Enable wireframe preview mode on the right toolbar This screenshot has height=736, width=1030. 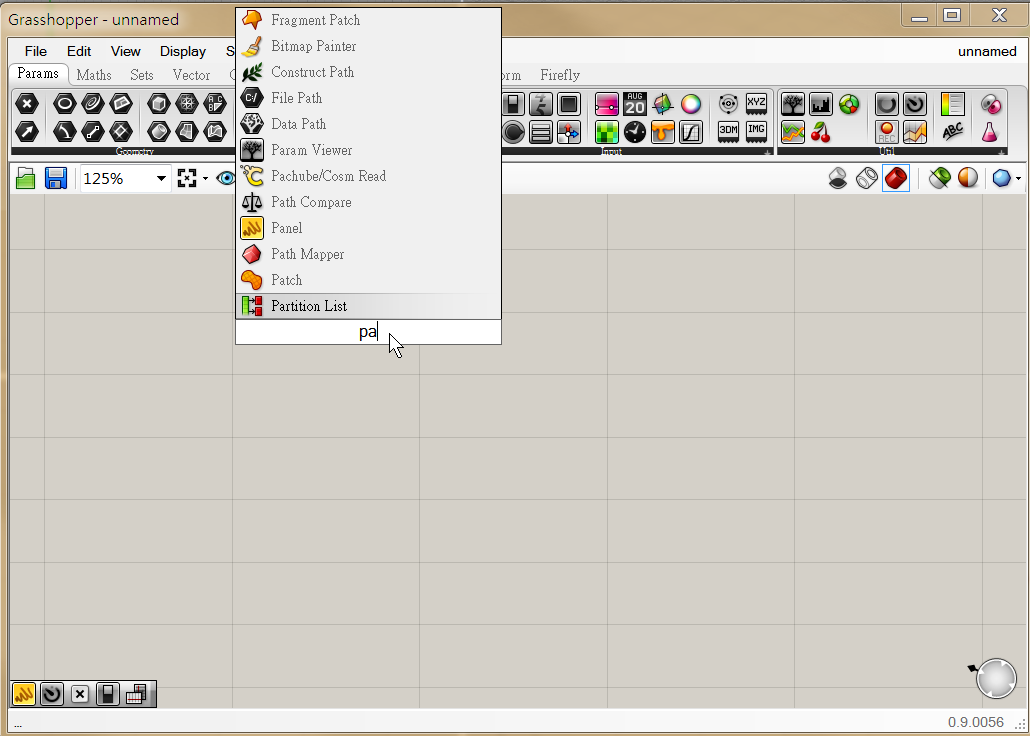[867, 178]
